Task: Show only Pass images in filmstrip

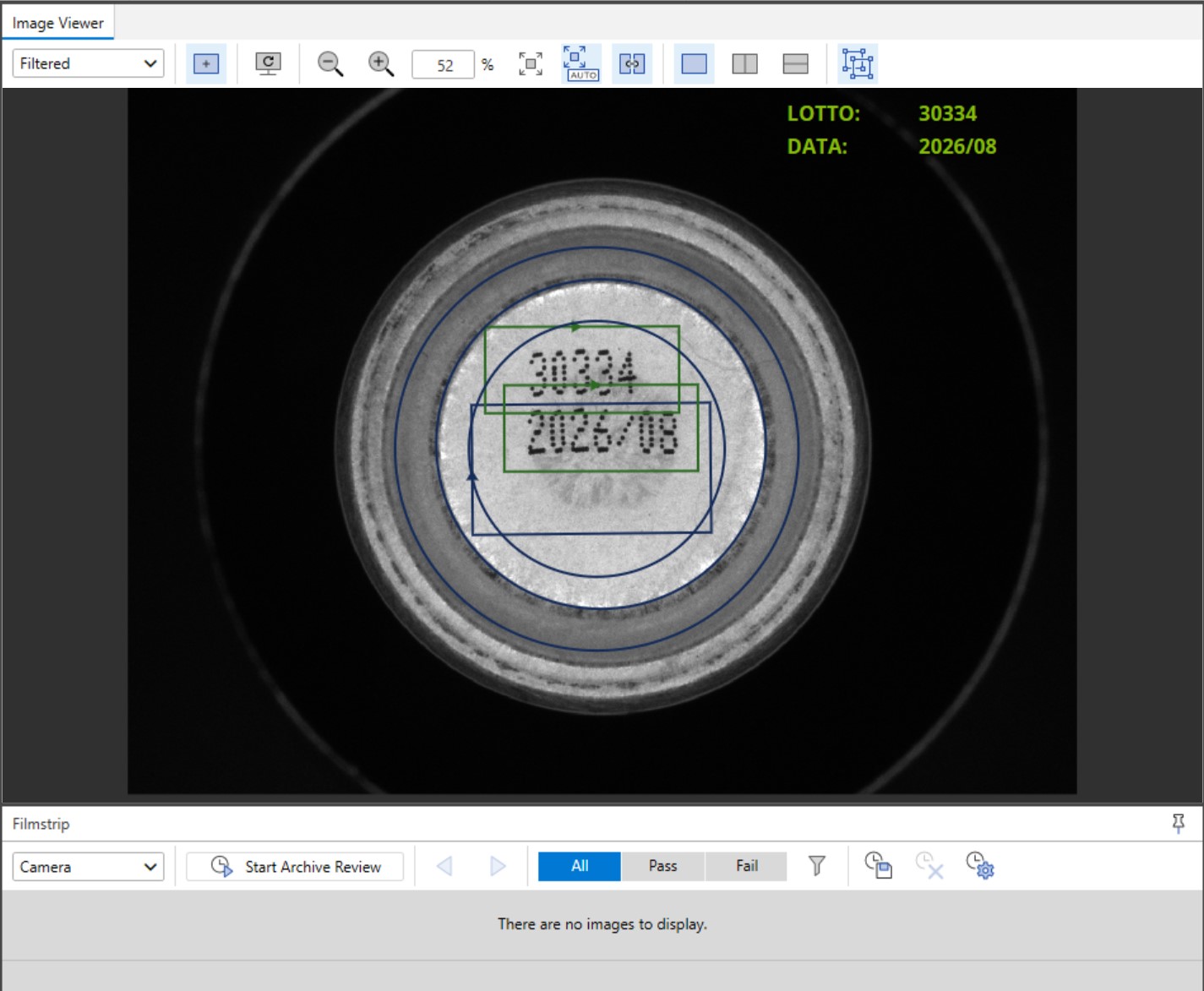Action: click(x=662, y=866)
